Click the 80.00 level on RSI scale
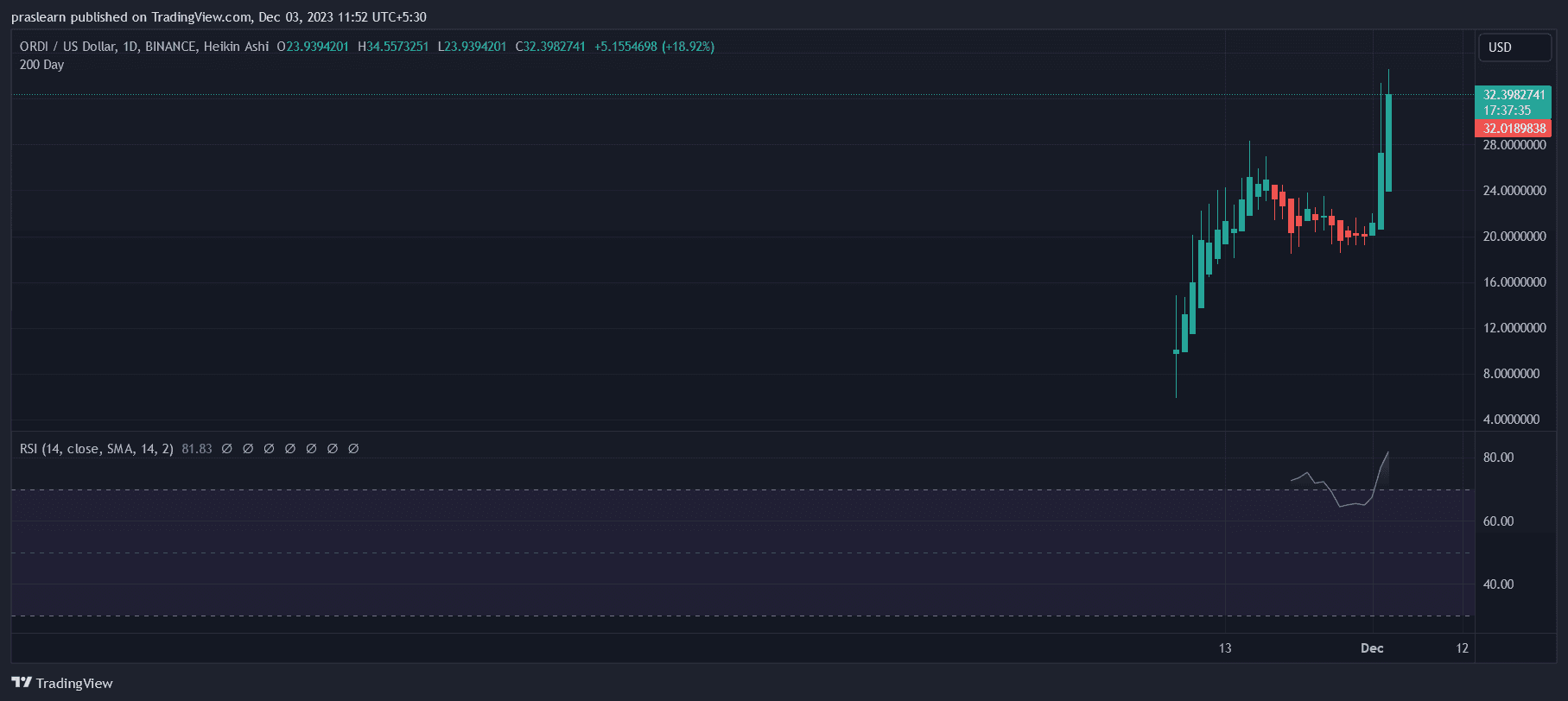 (x=1498, y=458)
